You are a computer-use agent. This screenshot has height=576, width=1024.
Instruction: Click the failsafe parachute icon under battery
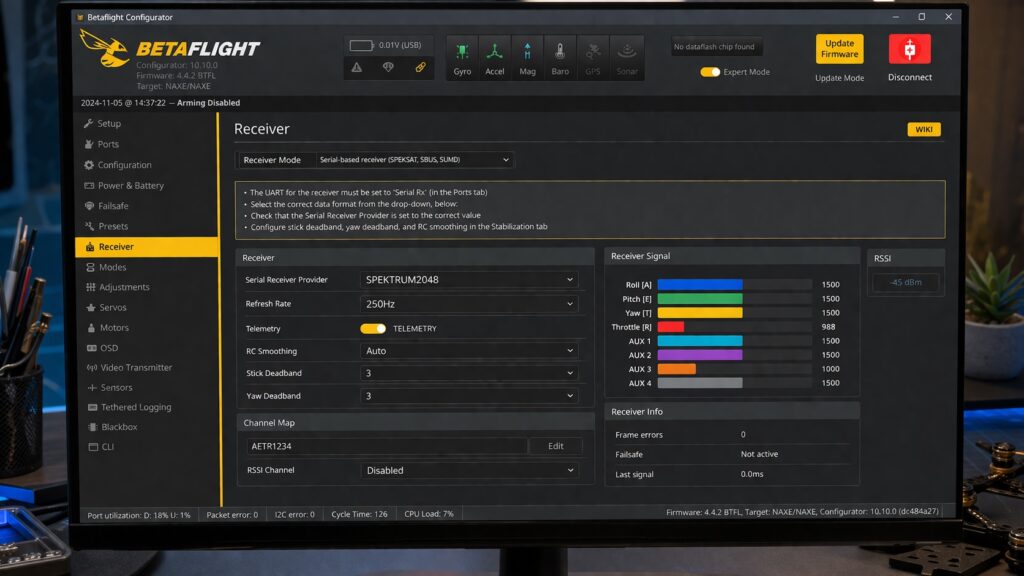click(388, 67)
